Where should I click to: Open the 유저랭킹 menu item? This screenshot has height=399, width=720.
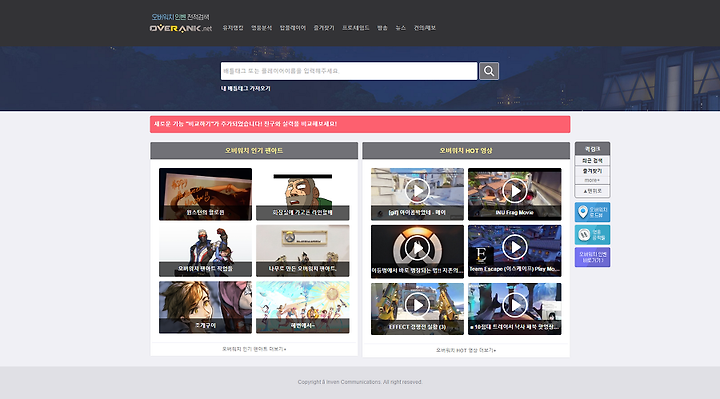click(233, 28)
